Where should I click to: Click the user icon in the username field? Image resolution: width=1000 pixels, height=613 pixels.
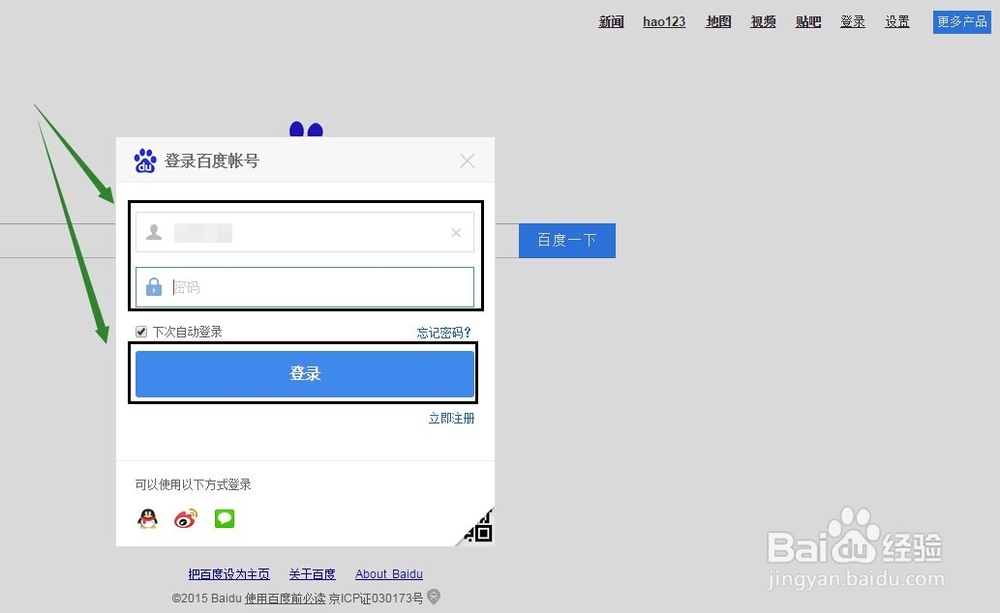tap(152, 232)
